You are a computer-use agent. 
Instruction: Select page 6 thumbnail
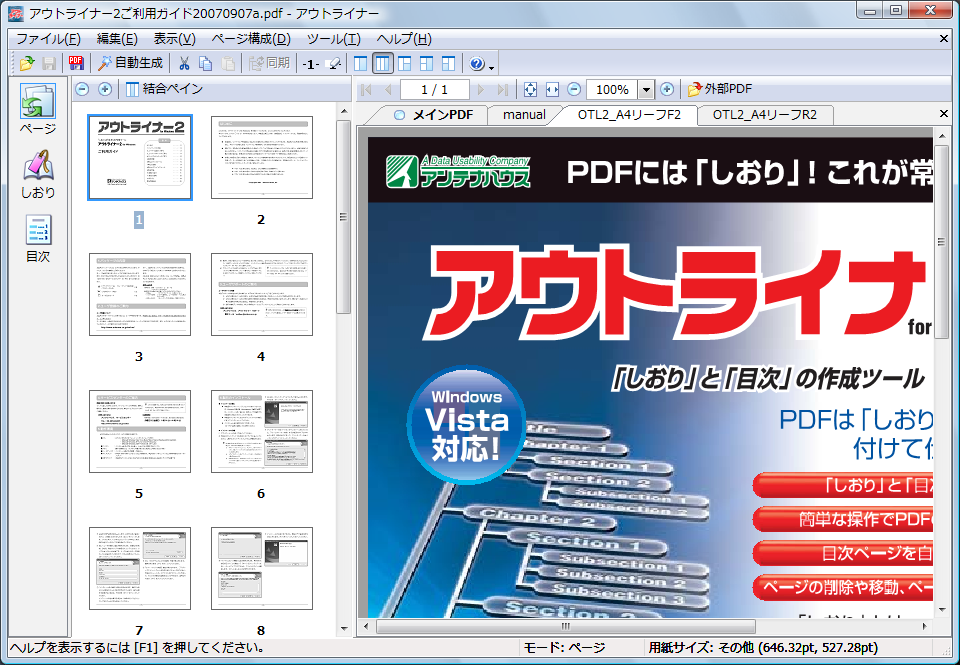[261, 432]
